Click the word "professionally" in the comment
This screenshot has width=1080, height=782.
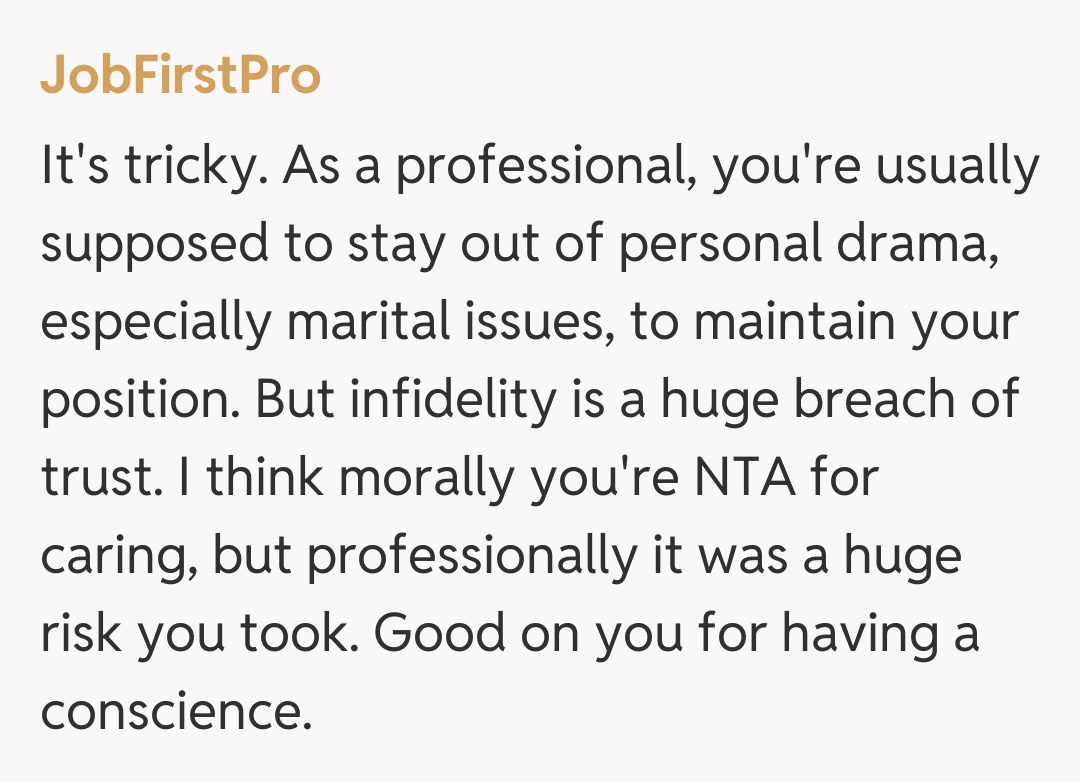[x=470, y=556]
